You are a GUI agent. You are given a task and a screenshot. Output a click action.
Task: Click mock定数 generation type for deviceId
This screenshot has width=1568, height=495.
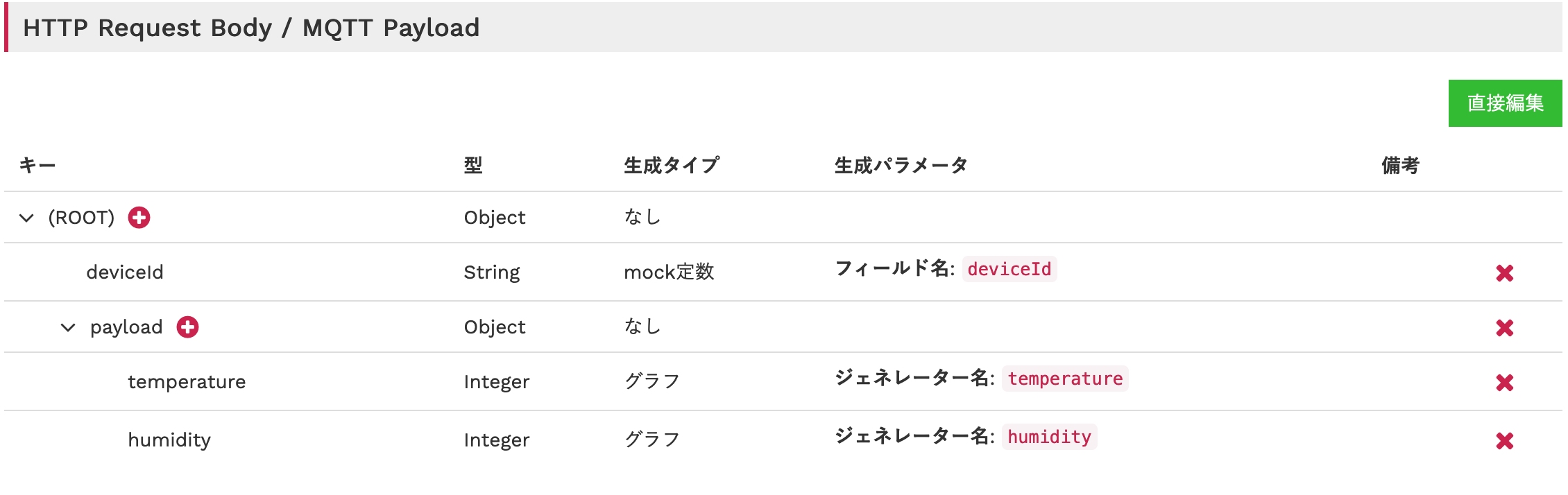pos(669,272)
